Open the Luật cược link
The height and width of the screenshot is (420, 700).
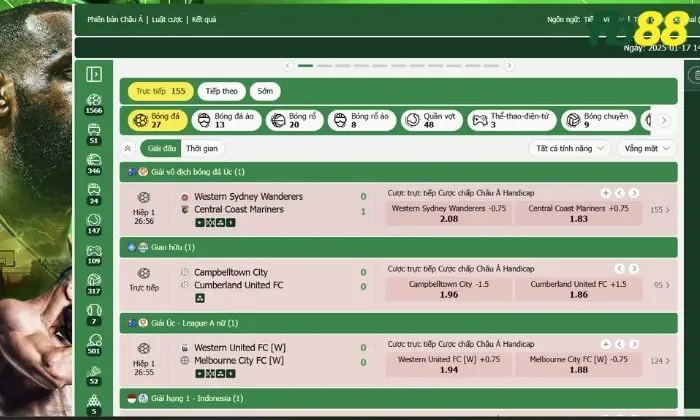point(166,19)
